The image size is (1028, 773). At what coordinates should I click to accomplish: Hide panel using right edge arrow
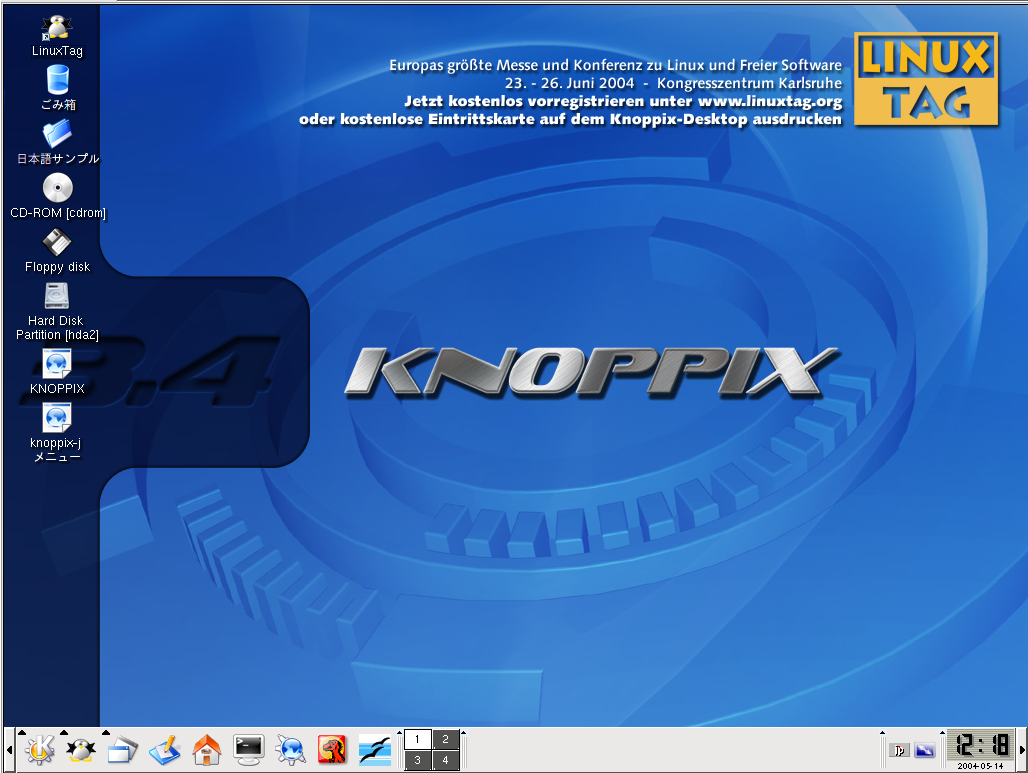click(x=1021, y=749)
